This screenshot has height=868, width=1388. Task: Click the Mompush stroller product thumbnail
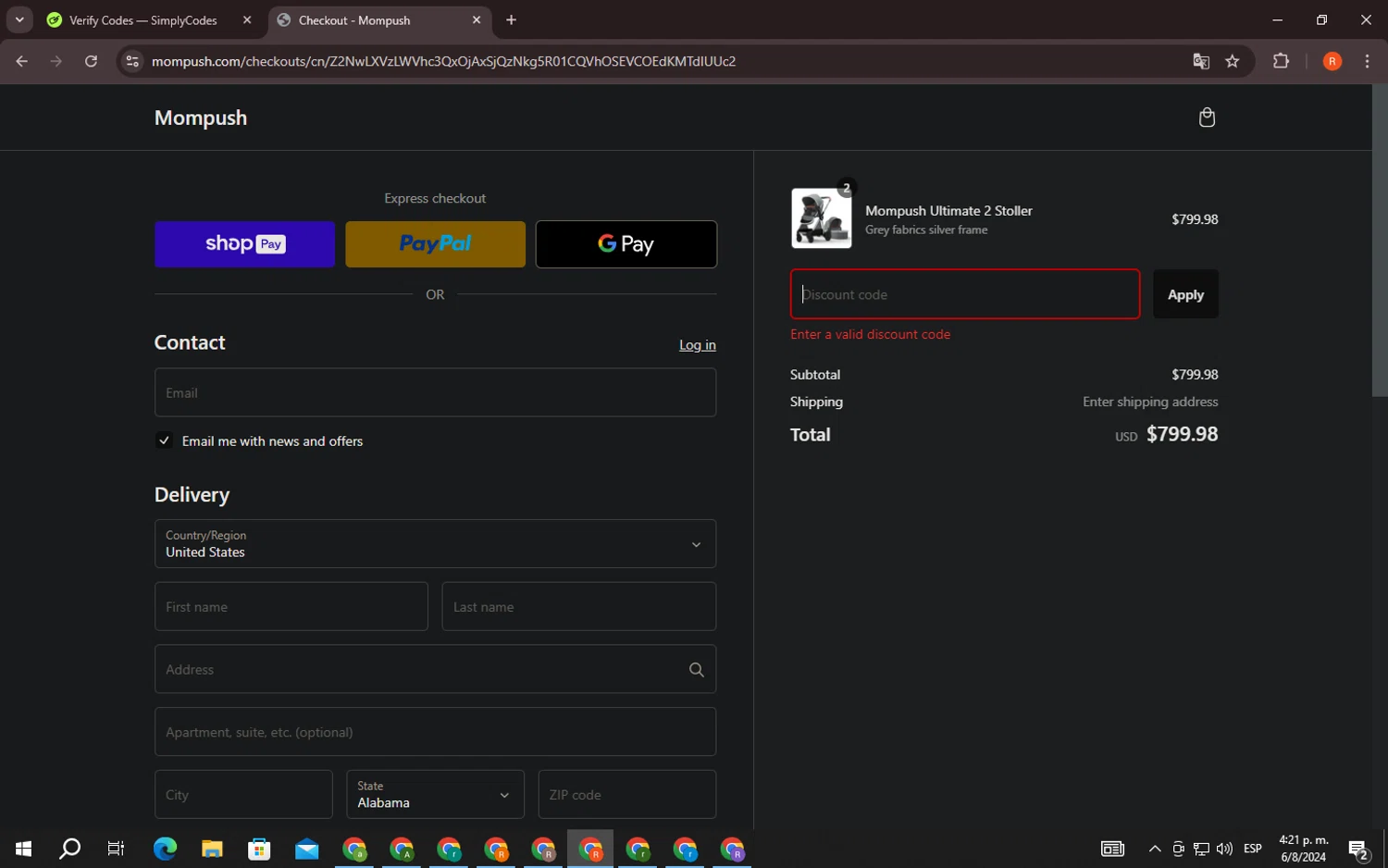coord(821,219)
